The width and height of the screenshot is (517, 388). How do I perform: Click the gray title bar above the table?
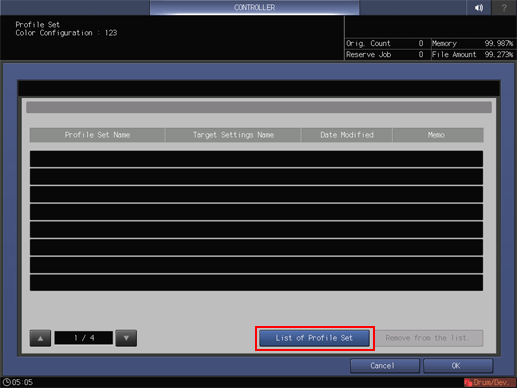(x=259, y=107)
